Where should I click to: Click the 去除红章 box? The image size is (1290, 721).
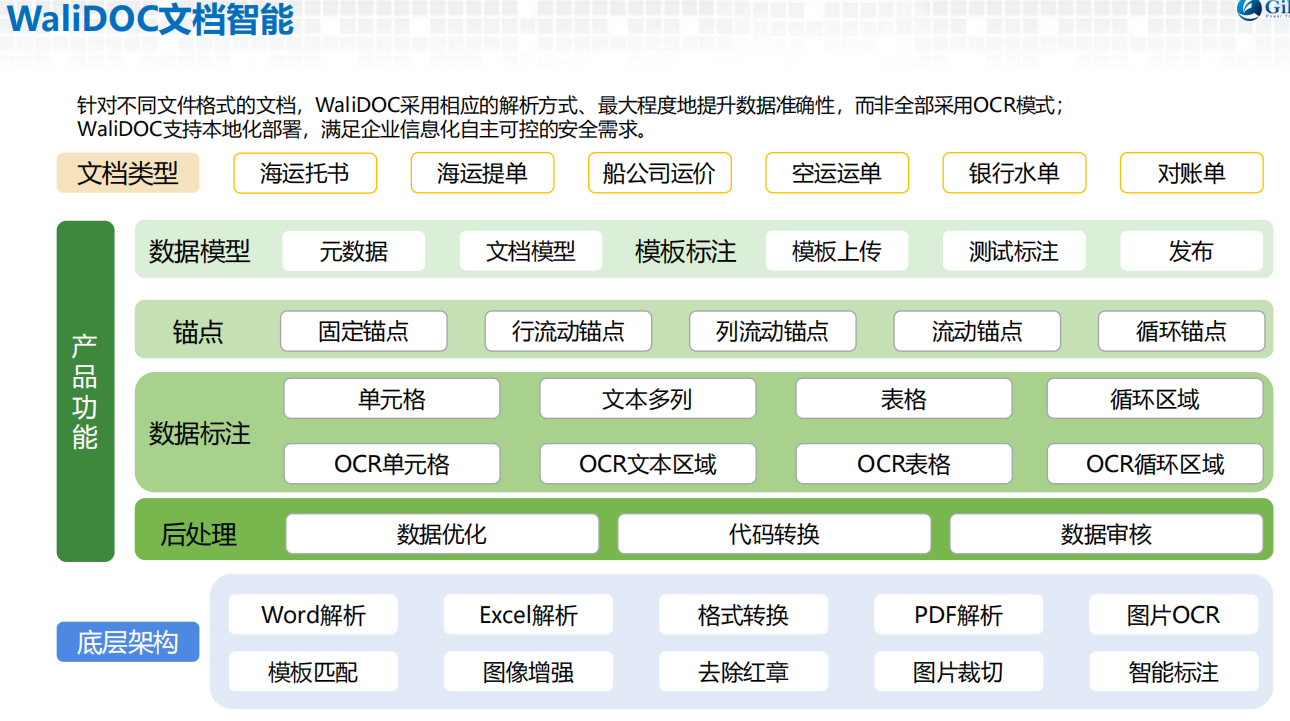tap(743, 672)
